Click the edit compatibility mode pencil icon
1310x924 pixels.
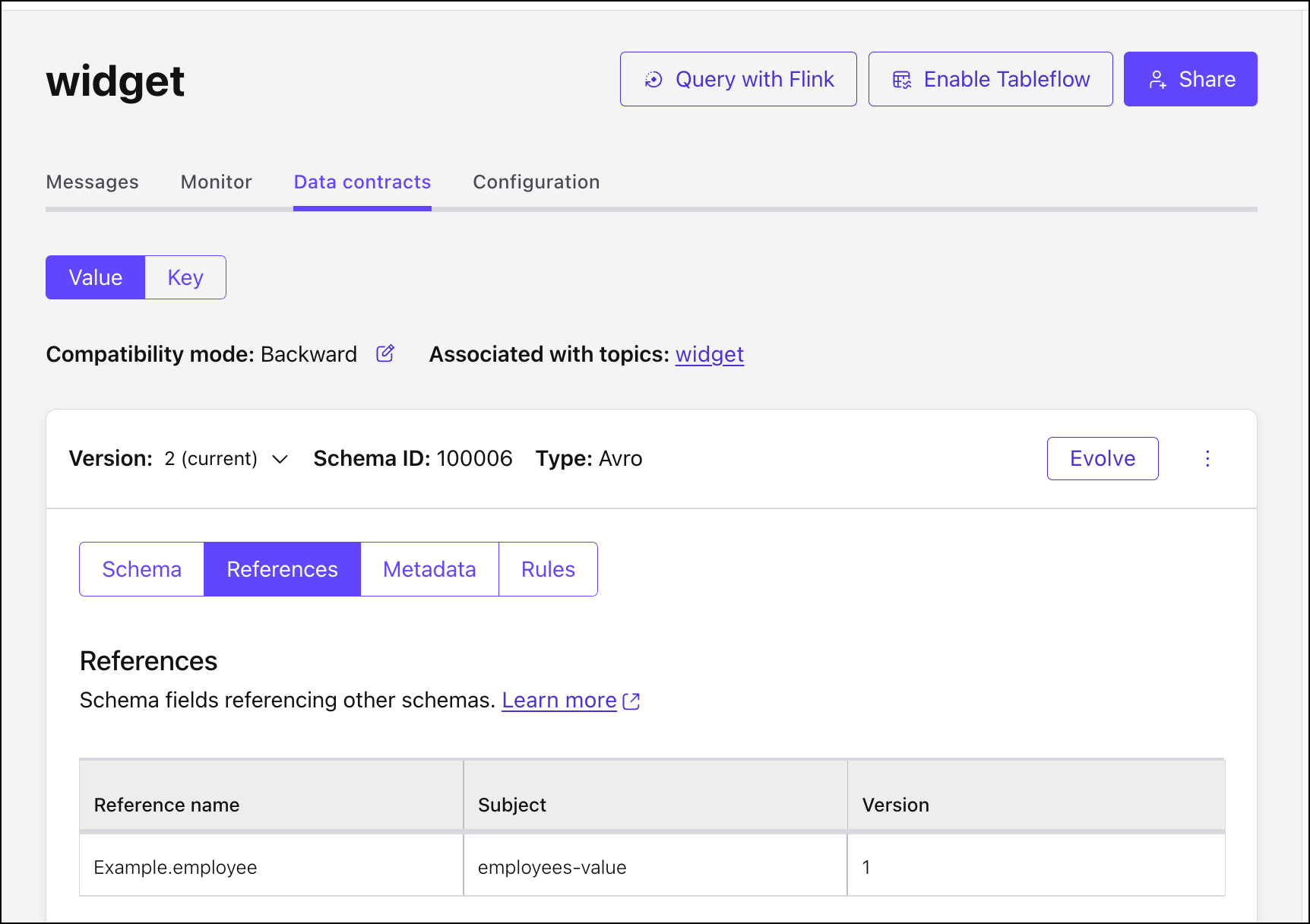(x=385, y=354)
